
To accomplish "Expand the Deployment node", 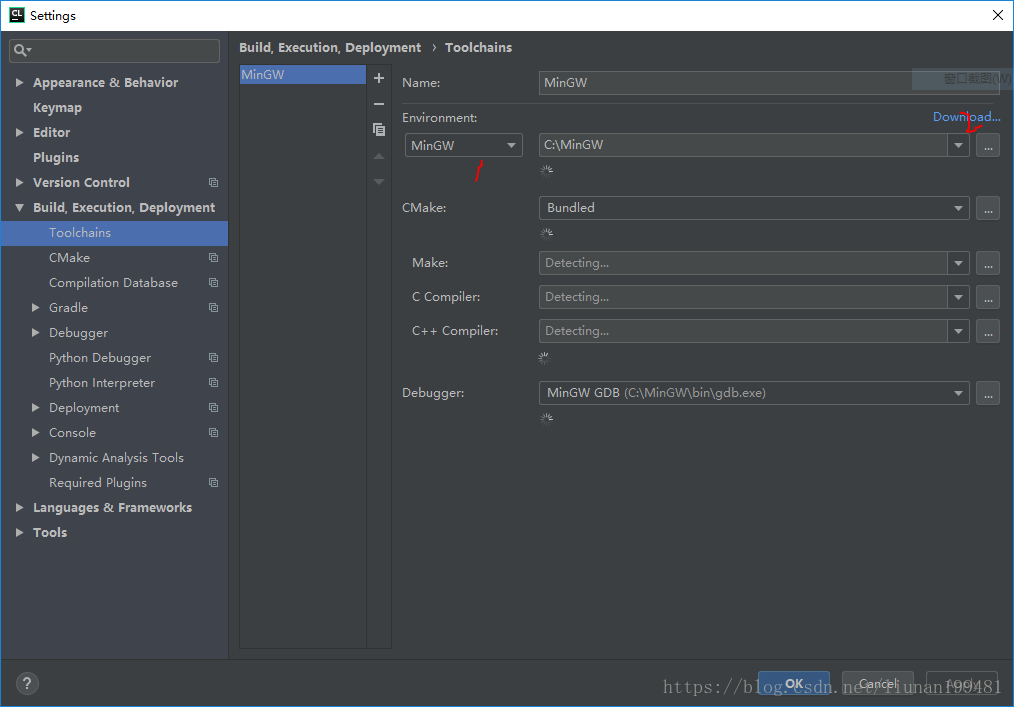I will (36, 408).
